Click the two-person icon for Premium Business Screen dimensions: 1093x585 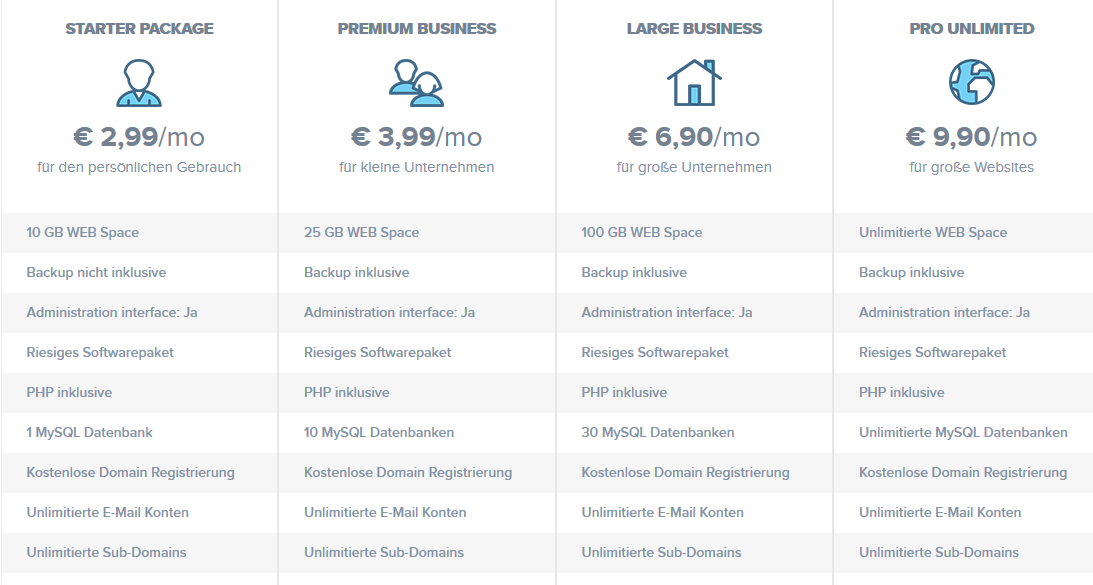(416, 83)
